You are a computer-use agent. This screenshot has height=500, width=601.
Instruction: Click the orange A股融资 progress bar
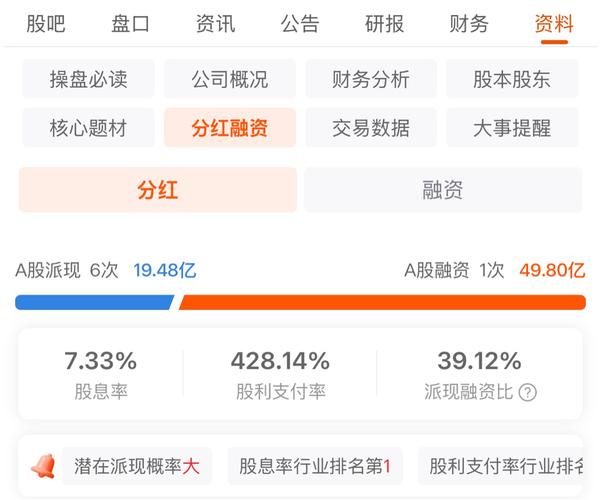coord(382,302)
